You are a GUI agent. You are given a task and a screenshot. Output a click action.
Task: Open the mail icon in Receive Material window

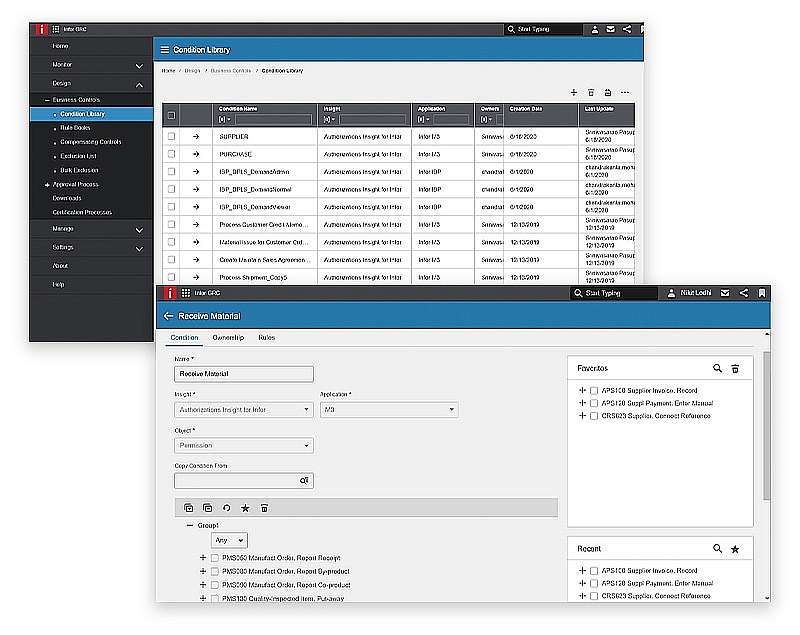point(724,293)
